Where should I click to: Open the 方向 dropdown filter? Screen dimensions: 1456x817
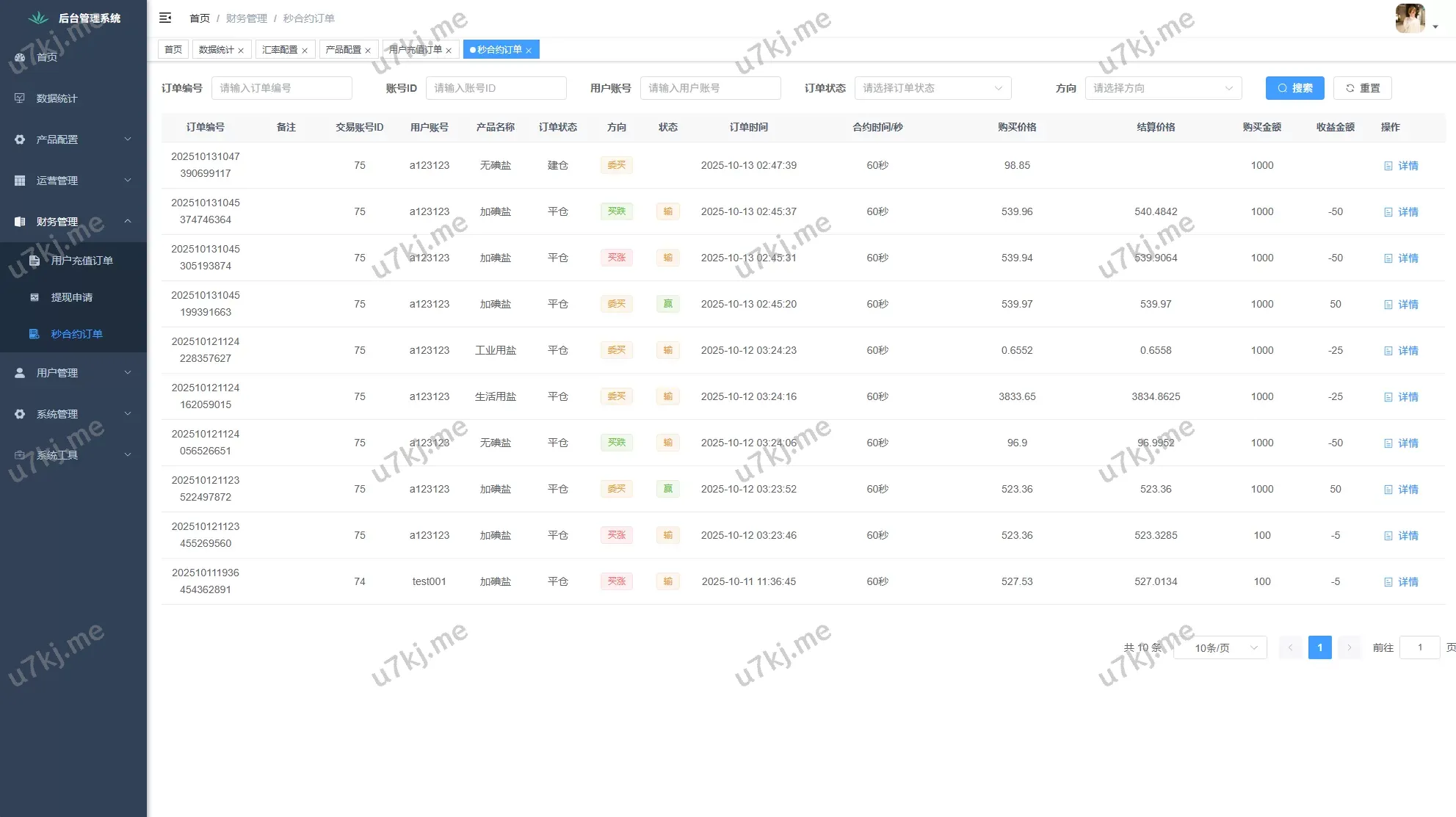(1163, 88)
